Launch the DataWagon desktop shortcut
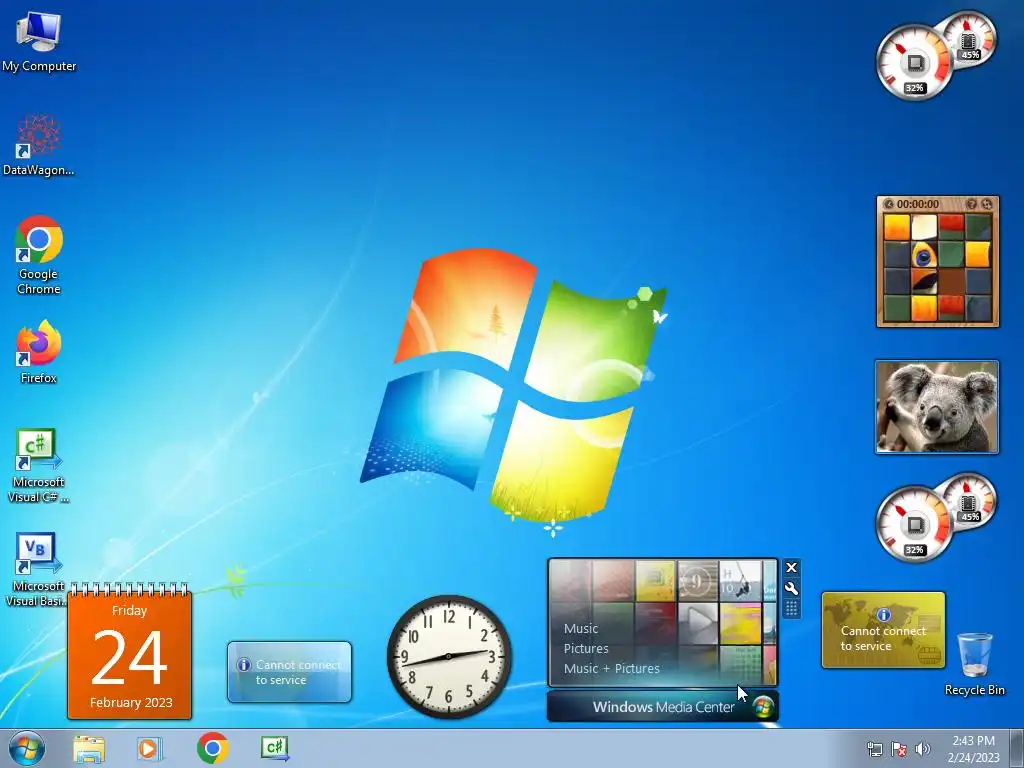Image resolution: width=1024 pixels, height=768 pixels. point(39,145)
